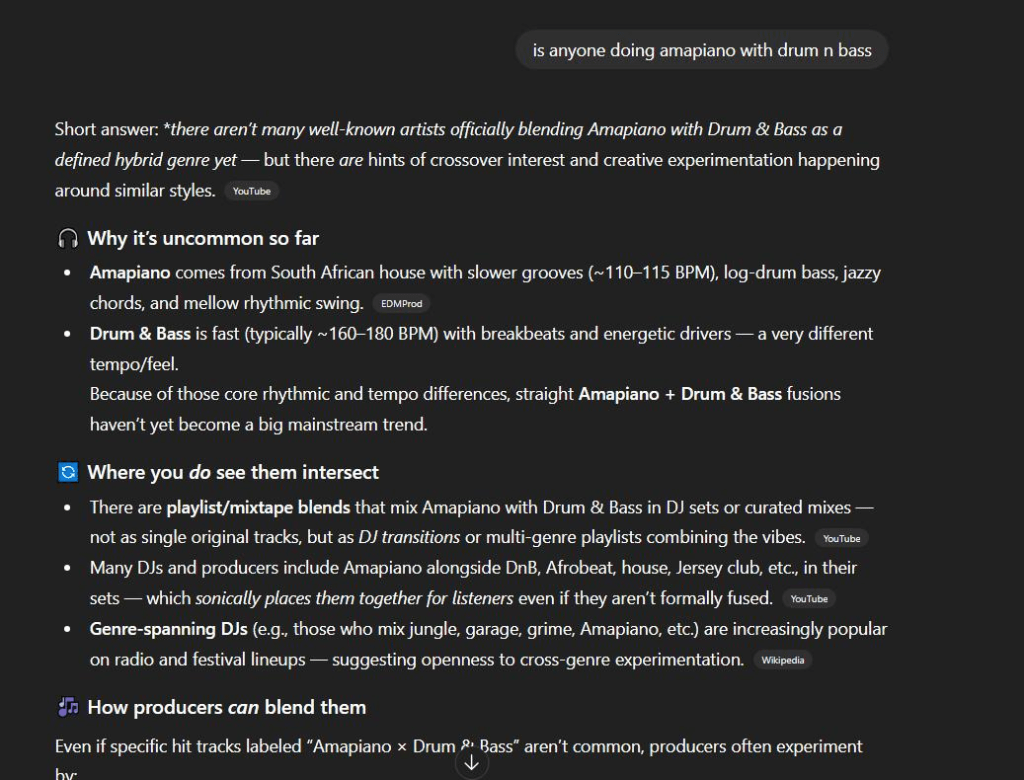This screenshot has width=1024, height=780.
Task: Click the music notes icon beside "How producers"
Action: pyautogui.click(x=68, y=707)
